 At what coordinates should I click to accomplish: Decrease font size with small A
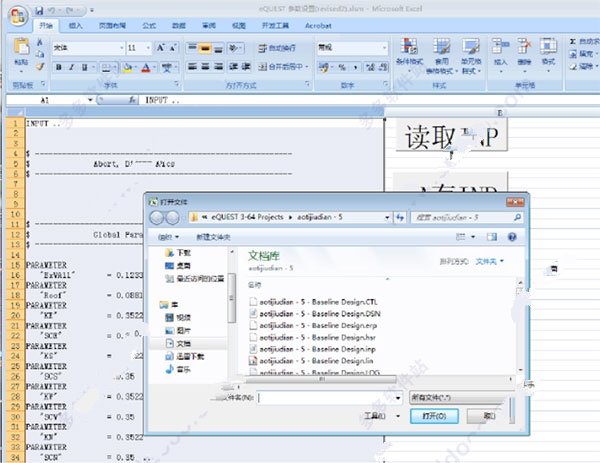[173, 48]
